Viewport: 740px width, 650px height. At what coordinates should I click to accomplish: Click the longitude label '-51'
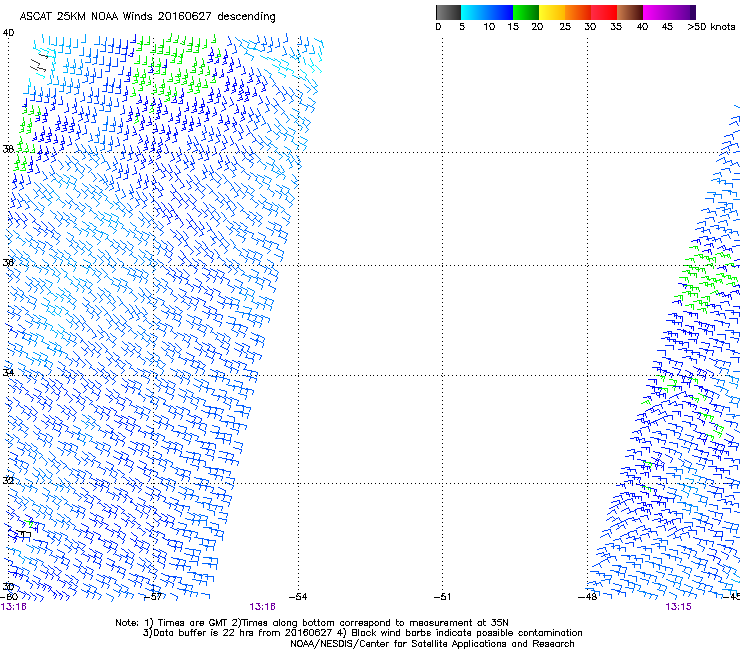pyautogui.click(x=442, y=597)
